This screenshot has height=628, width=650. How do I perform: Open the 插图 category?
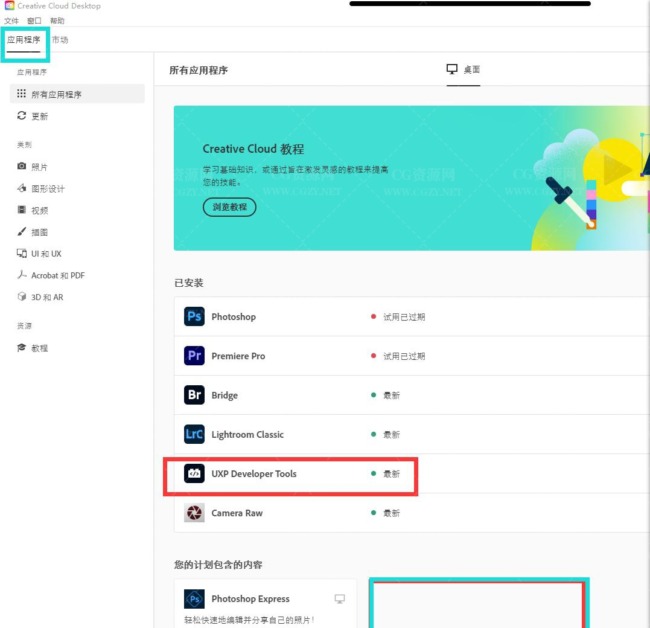point(39,232)
